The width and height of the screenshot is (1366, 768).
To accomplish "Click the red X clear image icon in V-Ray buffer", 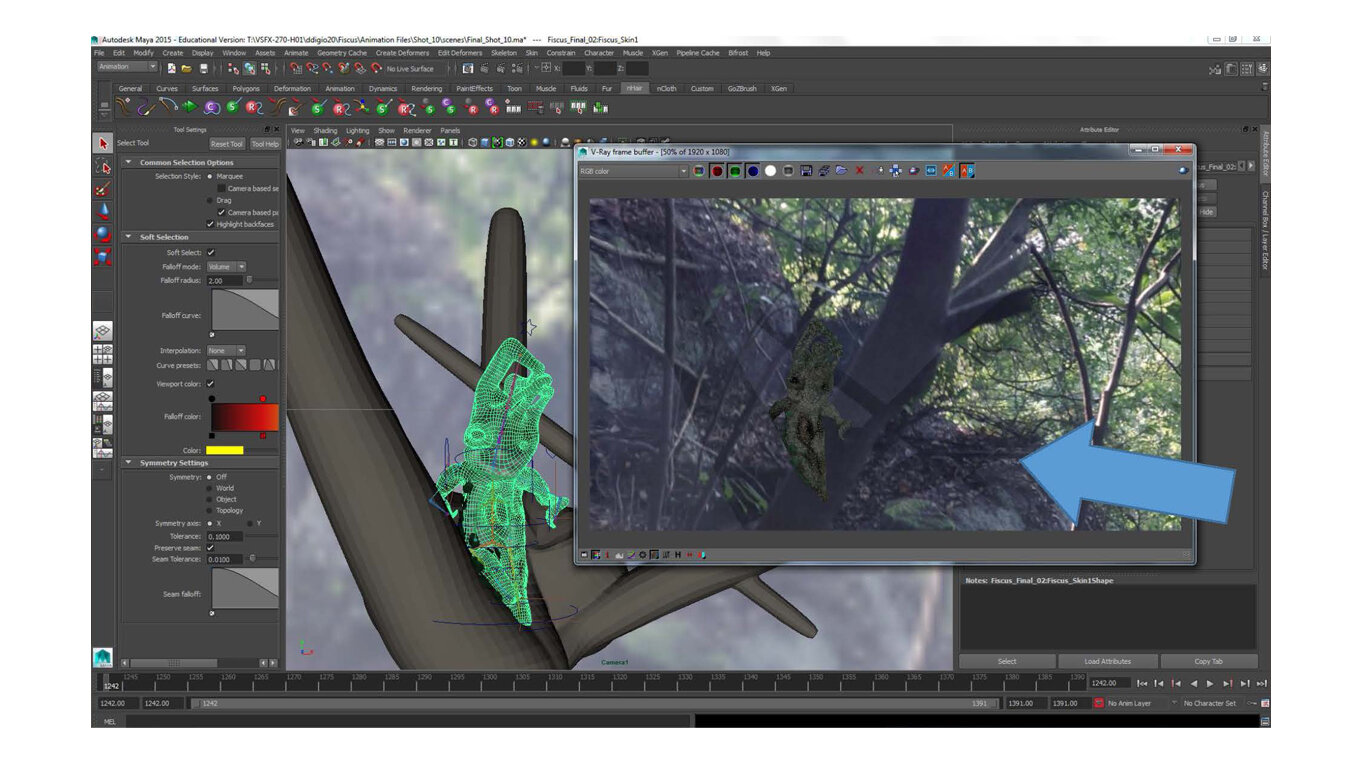I will point(859,171).
